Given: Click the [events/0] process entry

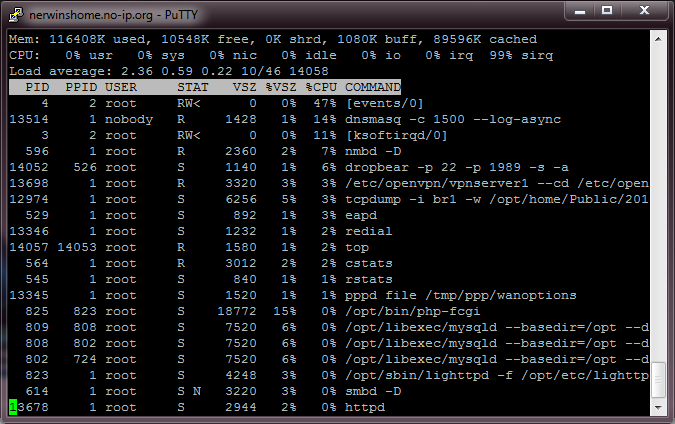Looking at the screenshot, I should (383, 103).
